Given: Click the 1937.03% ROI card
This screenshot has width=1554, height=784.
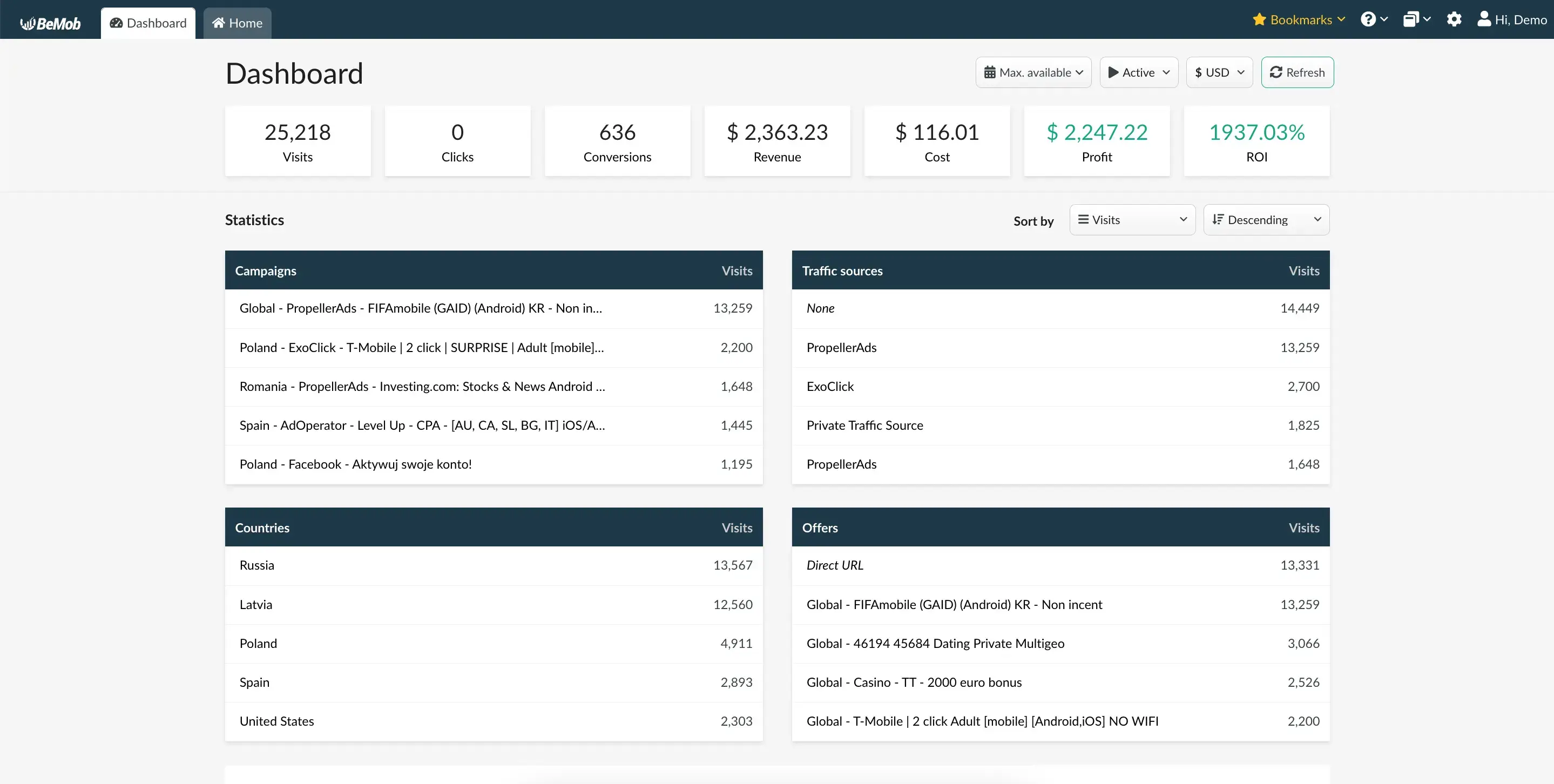Looking at the screenshot, I should [x=1257, y=141].
